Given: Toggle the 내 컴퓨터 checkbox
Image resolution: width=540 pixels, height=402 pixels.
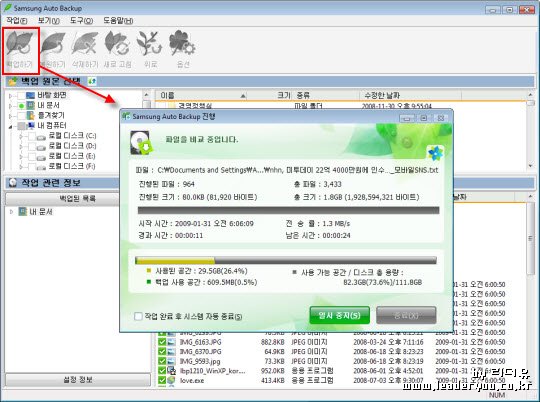Looking at the screenshot, I should point(22,126).
